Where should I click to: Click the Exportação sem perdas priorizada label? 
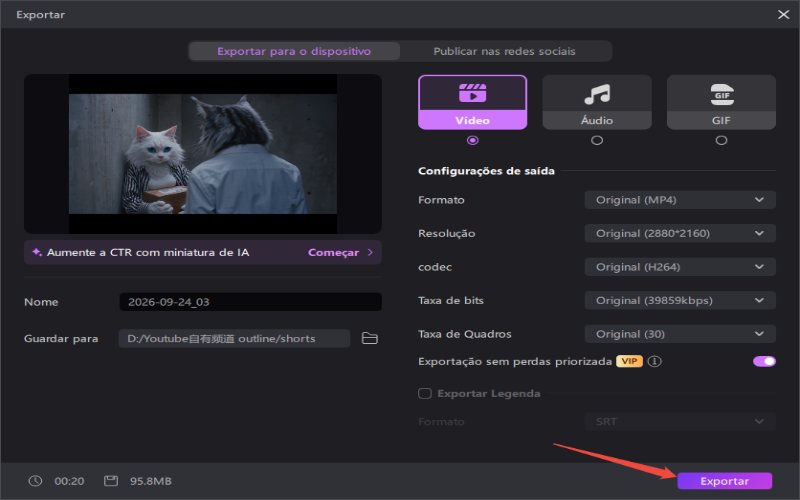(515, 361)
